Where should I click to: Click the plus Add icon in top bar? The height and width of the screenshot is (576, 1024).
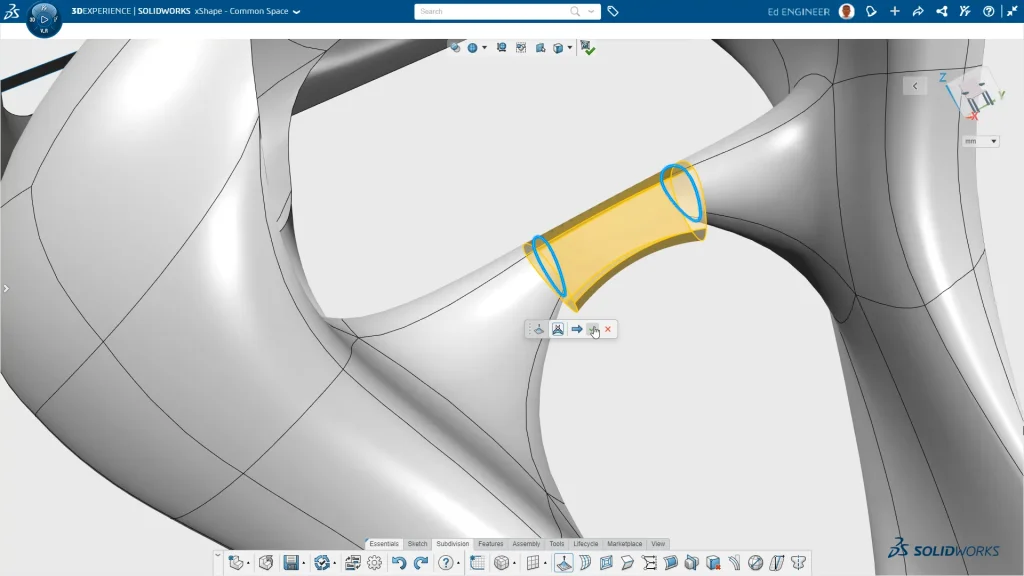coord(894,11)
